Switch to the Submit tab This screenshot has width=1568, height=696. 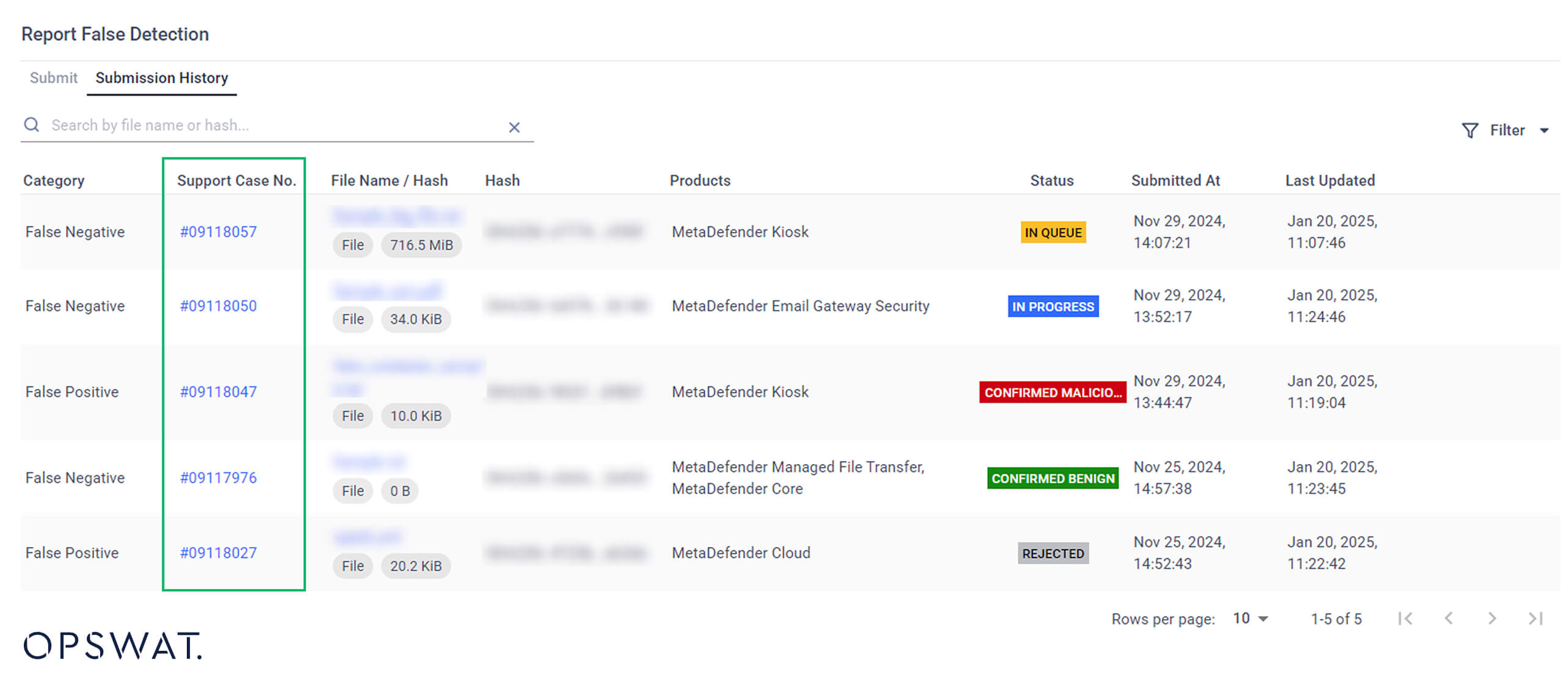click(x=53, y=78)
